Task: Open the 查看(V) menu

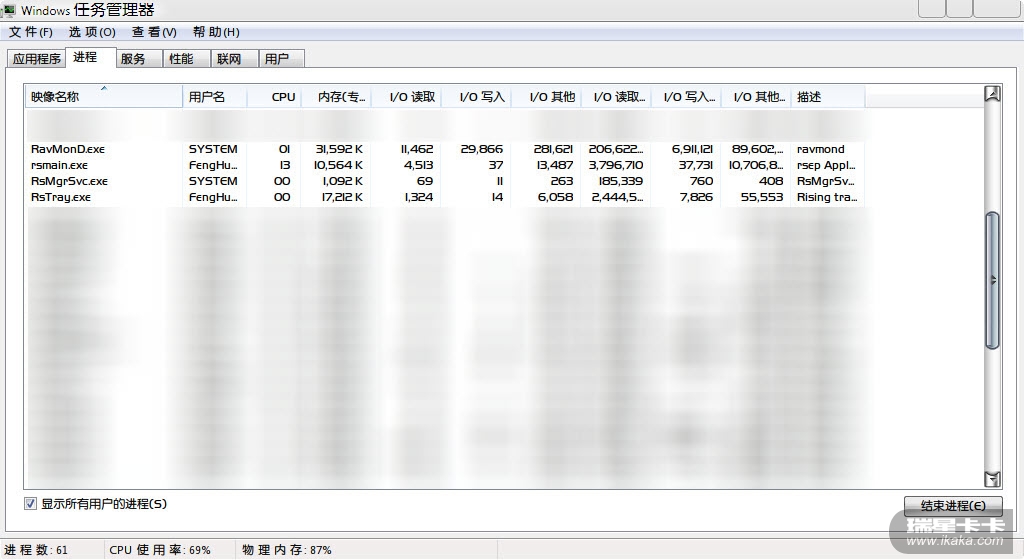Action: click(154, 32)
